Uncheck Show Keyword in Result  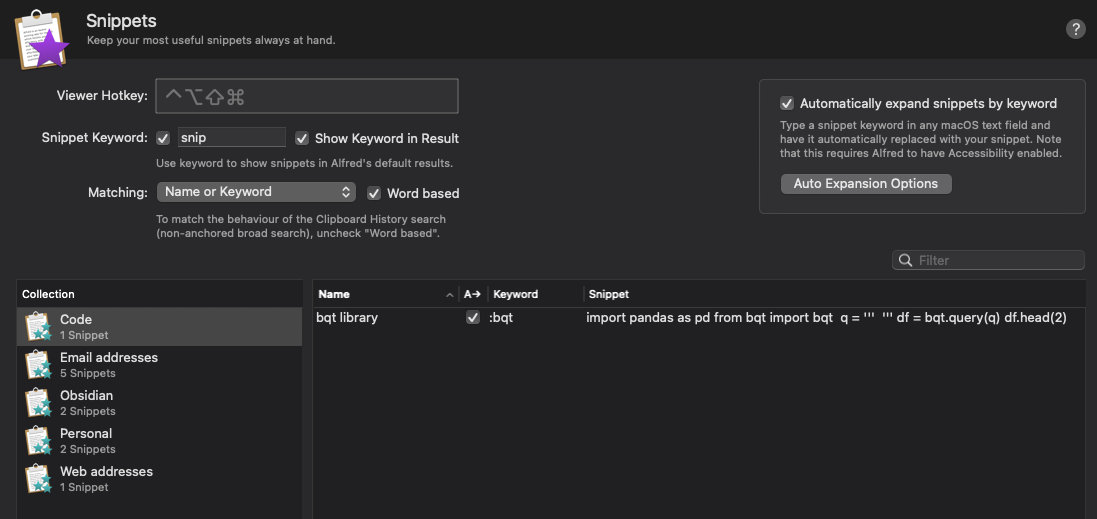(x=302, y=138)
